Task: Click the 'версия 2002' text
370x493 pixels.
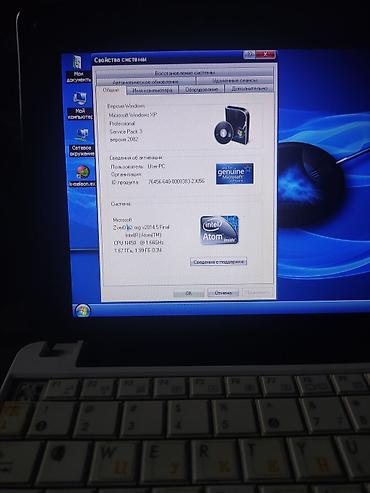Action: [x=124, y=139]
